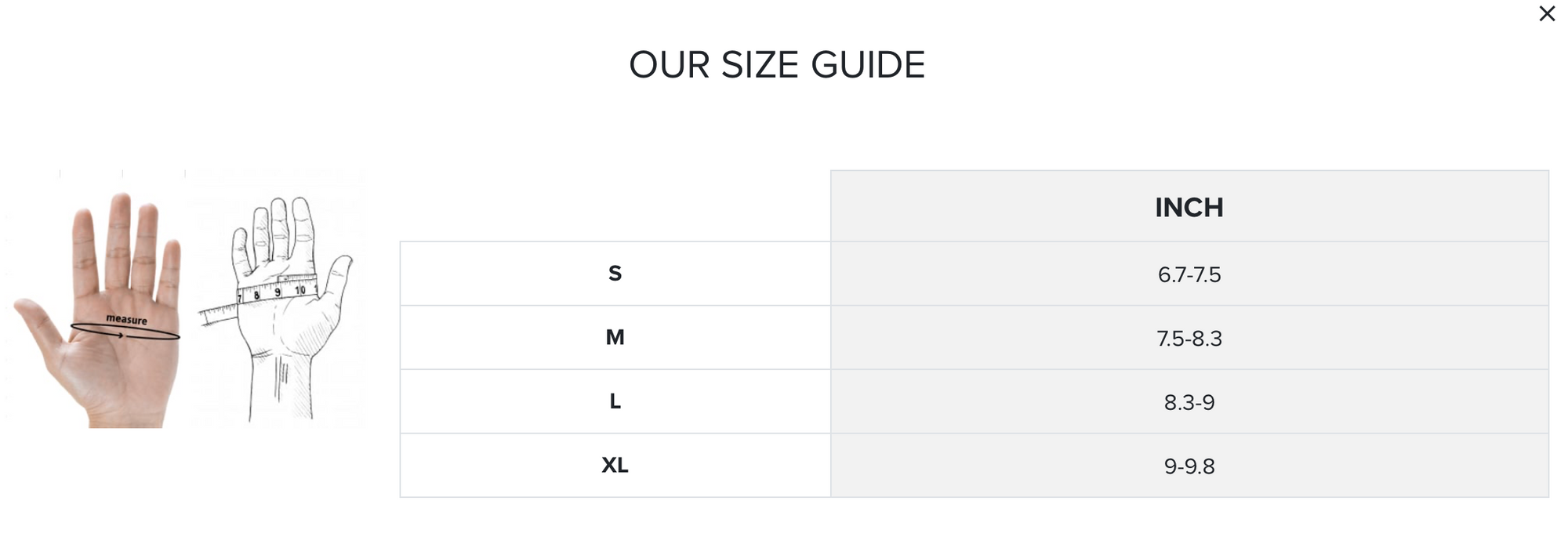Click the 6.7-7.5 inch value
The width and height of the screenshot is (1568, 537).
pos(1189,274)
